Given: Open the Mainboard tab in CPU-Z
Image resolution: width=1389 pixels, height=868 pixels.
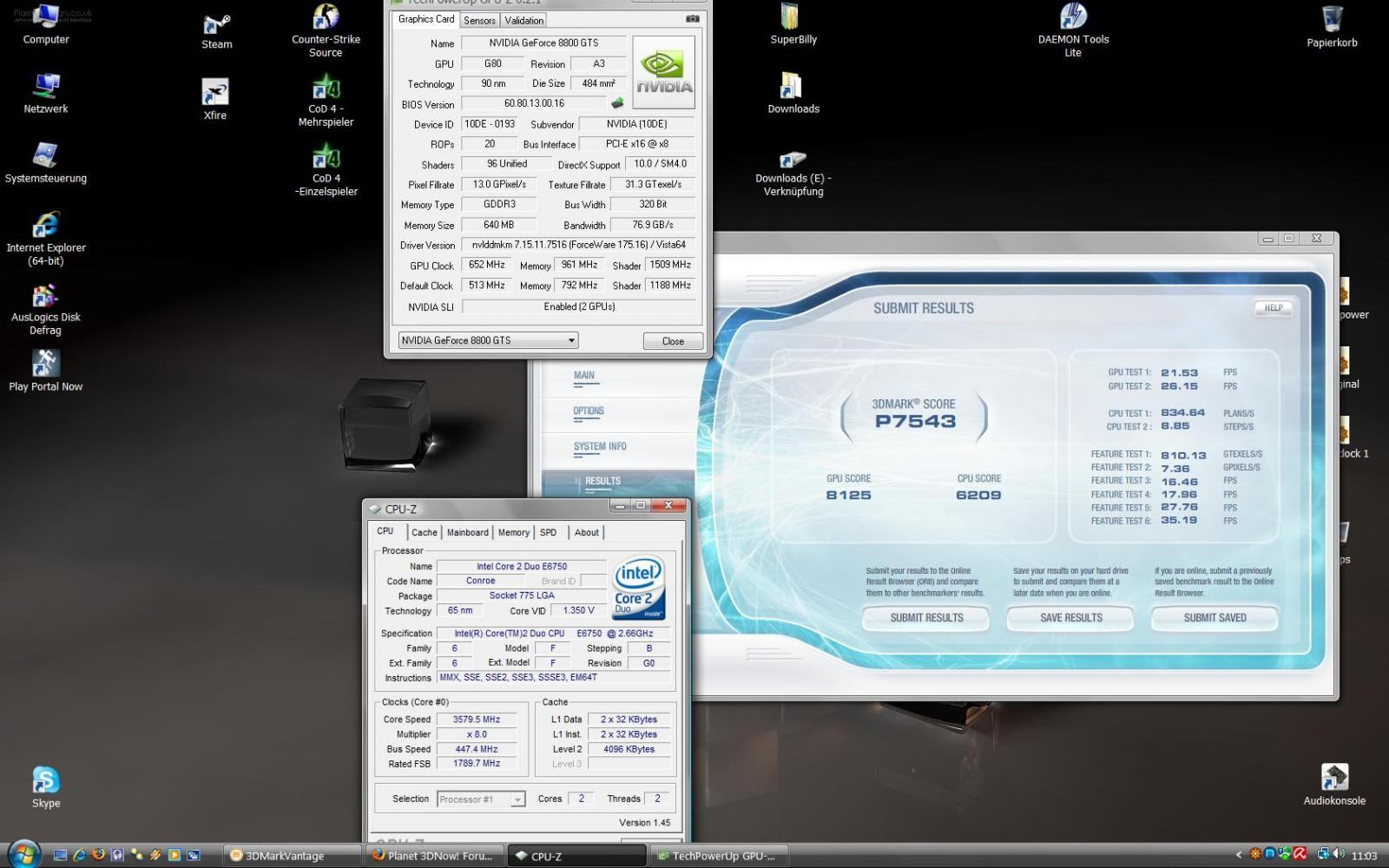Looking at the screenshot, I should click(467, 532).
